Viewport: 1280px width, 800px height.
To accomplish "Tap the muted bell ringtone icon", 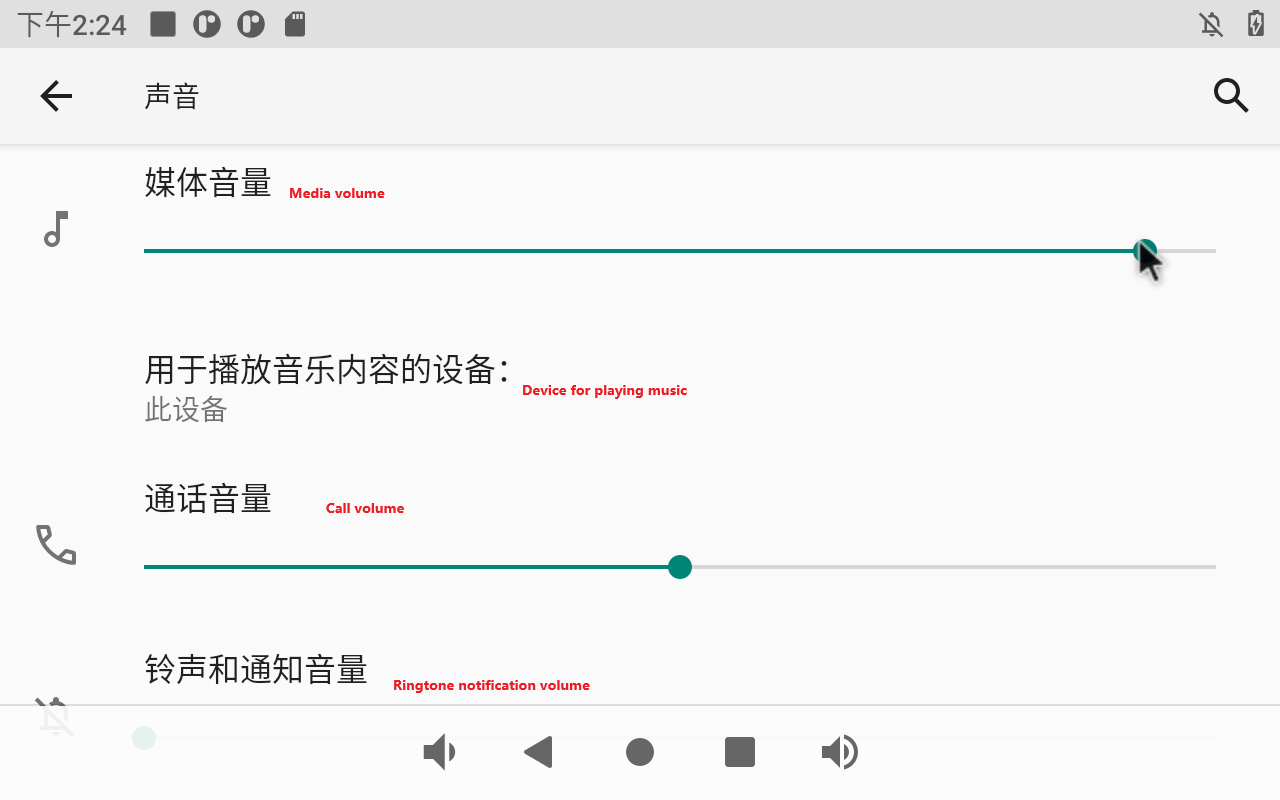I will point(56,715).
